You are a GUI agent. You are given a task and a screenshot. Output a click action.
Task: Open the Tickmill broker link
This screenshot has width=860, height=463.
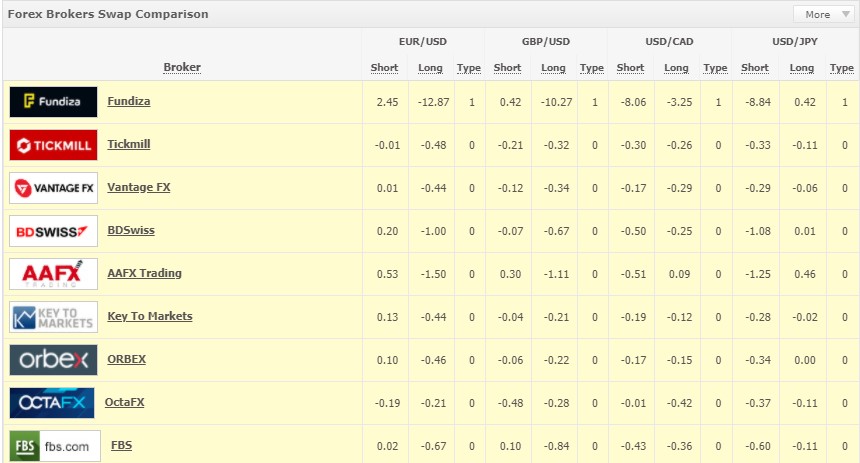click(129, 144)
